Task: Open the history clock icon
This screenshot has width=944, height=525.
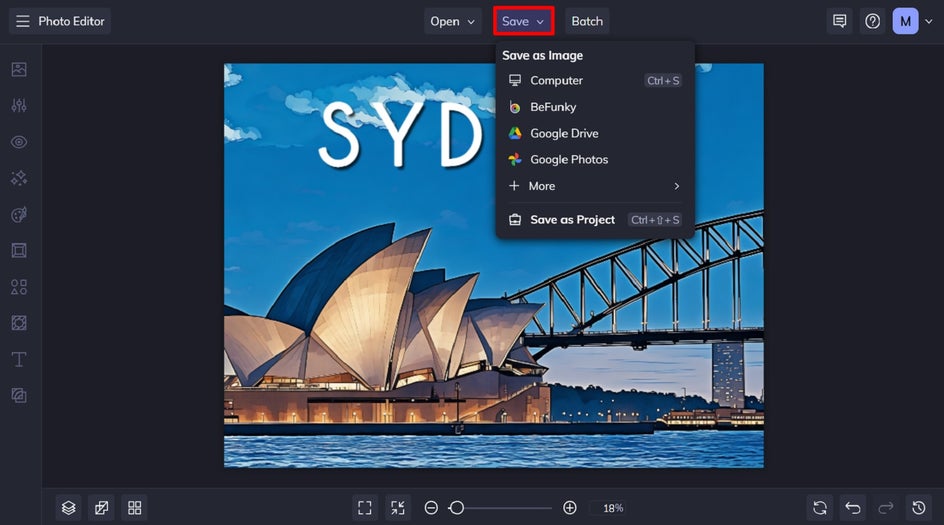Action: 919,508
